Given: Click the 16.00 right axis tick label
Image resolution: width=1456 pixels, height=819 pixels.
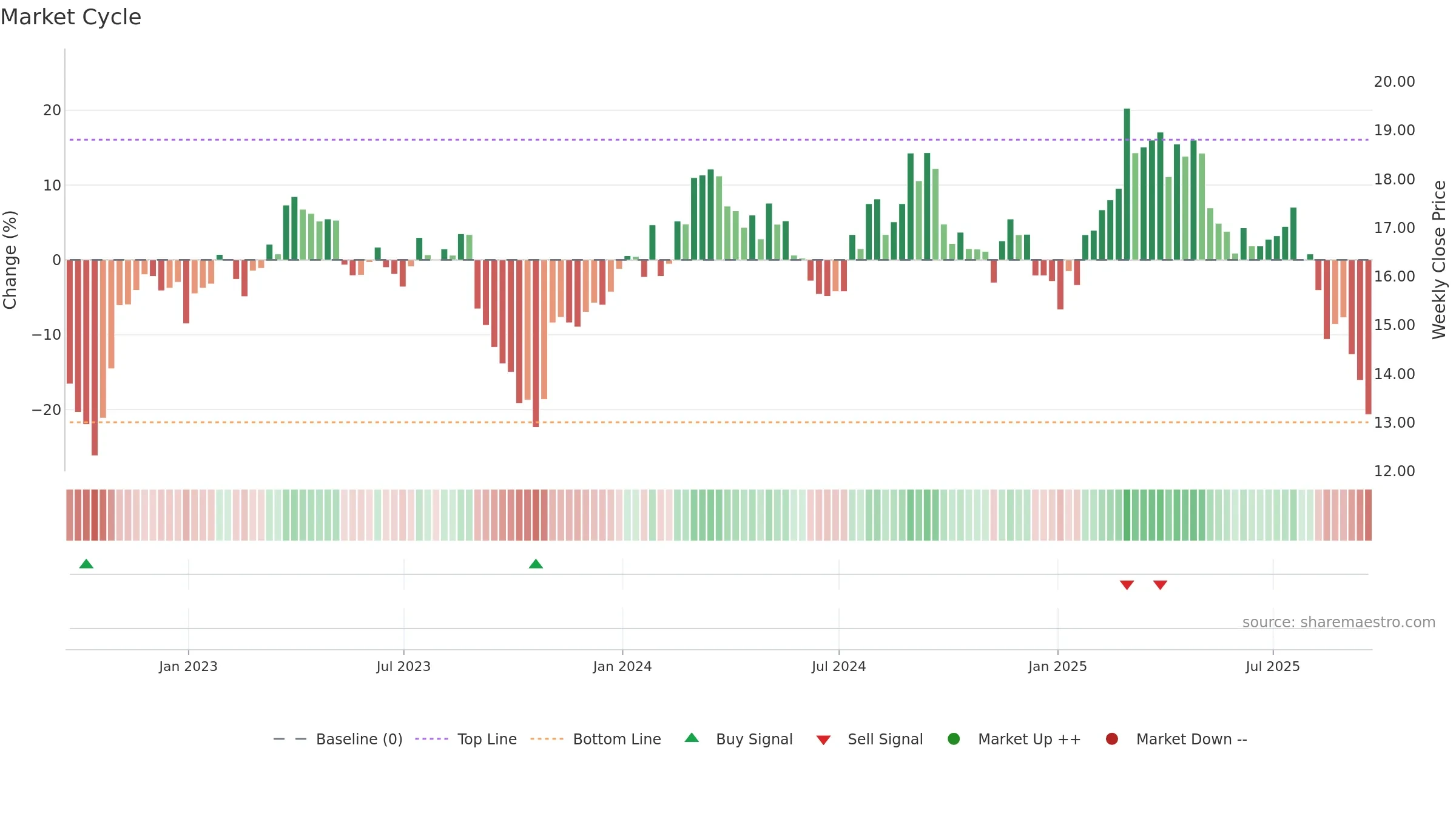Looking at the screenshot, I should [x=1395, y=277].
